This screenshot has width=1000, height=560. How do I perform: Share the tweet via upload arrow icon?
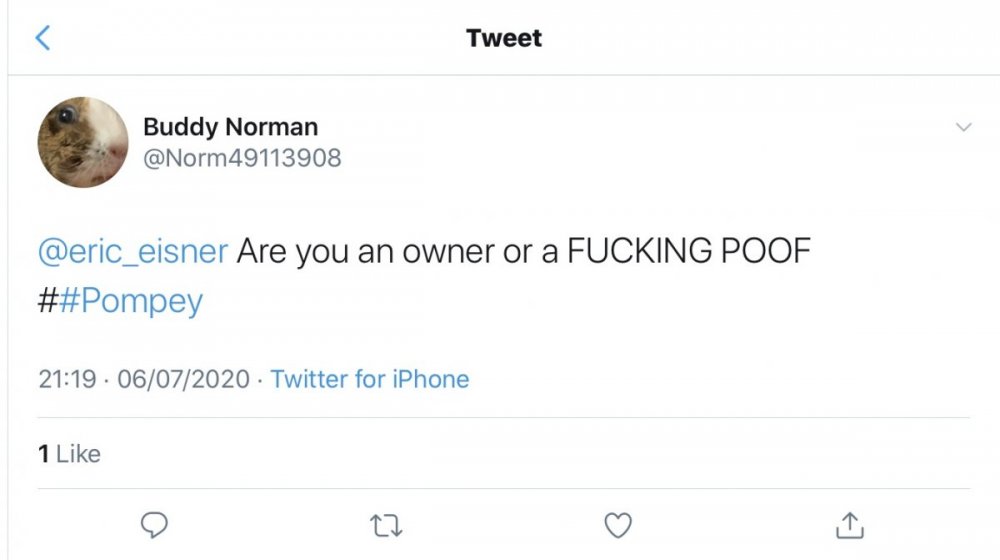tap(849, 523)
